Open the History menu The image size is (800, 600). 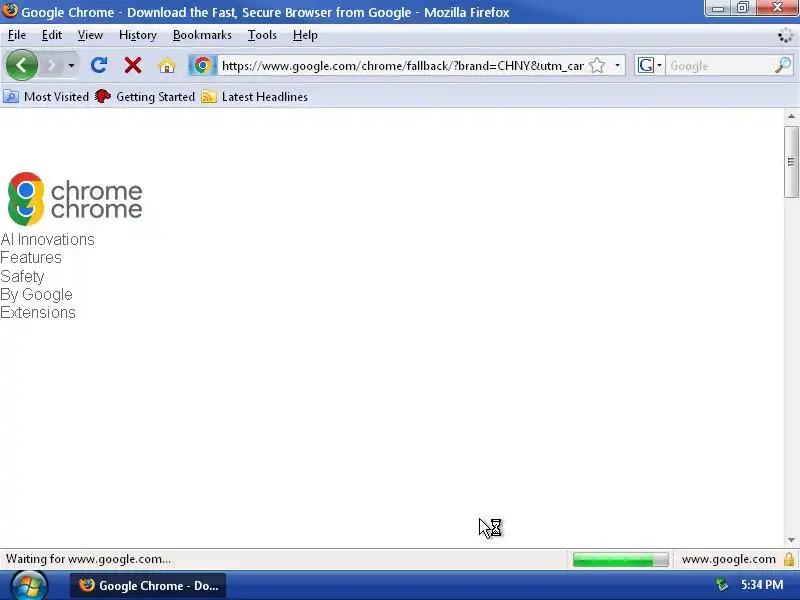pyautogui.click(x=138, y=35)
